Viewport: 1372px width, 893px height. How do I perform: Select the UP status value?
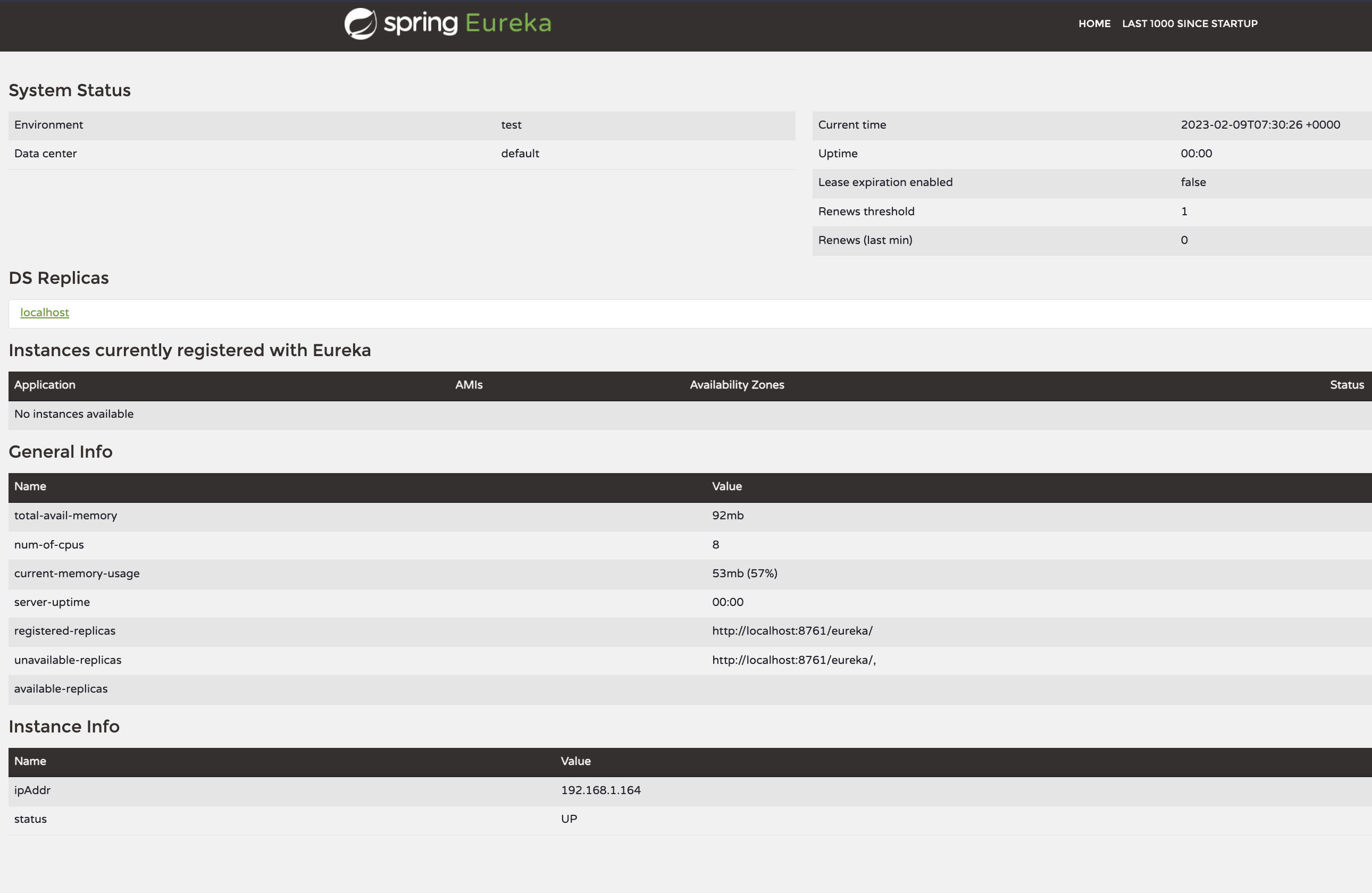[x=569, y=819]
